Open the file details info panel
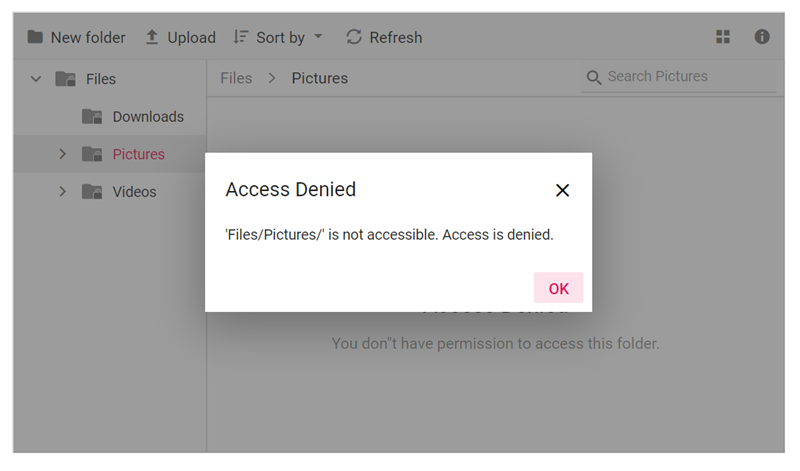 (x=762, y=37)
